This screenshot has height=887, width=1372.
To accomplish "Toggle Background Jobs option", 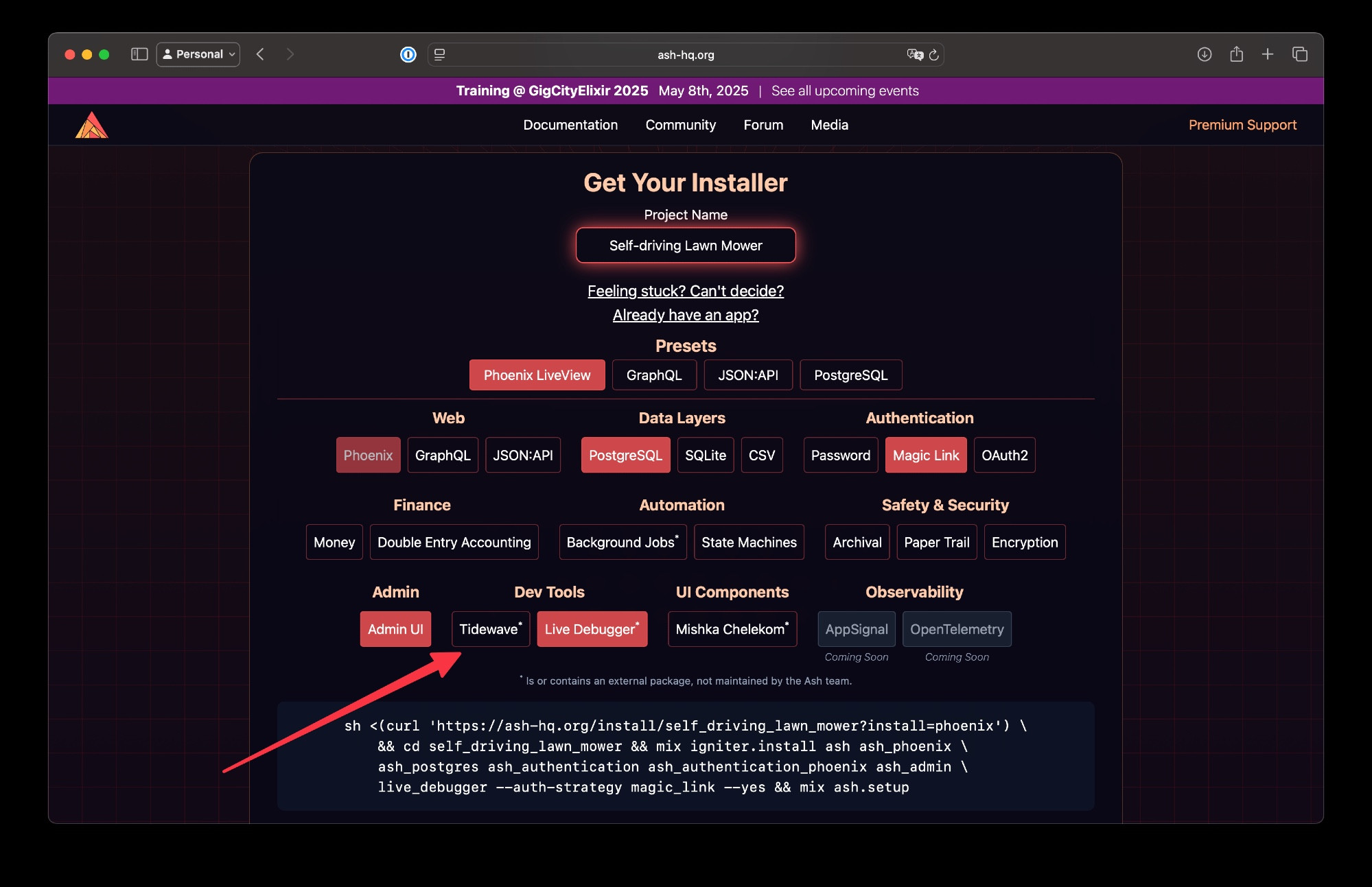I will coord(623,542).
